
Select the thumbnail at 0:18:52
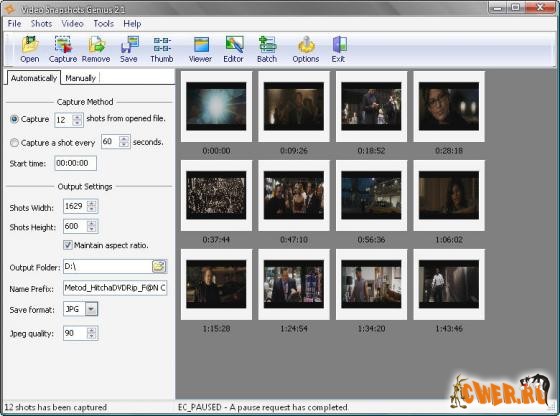[x=371, y=106]
